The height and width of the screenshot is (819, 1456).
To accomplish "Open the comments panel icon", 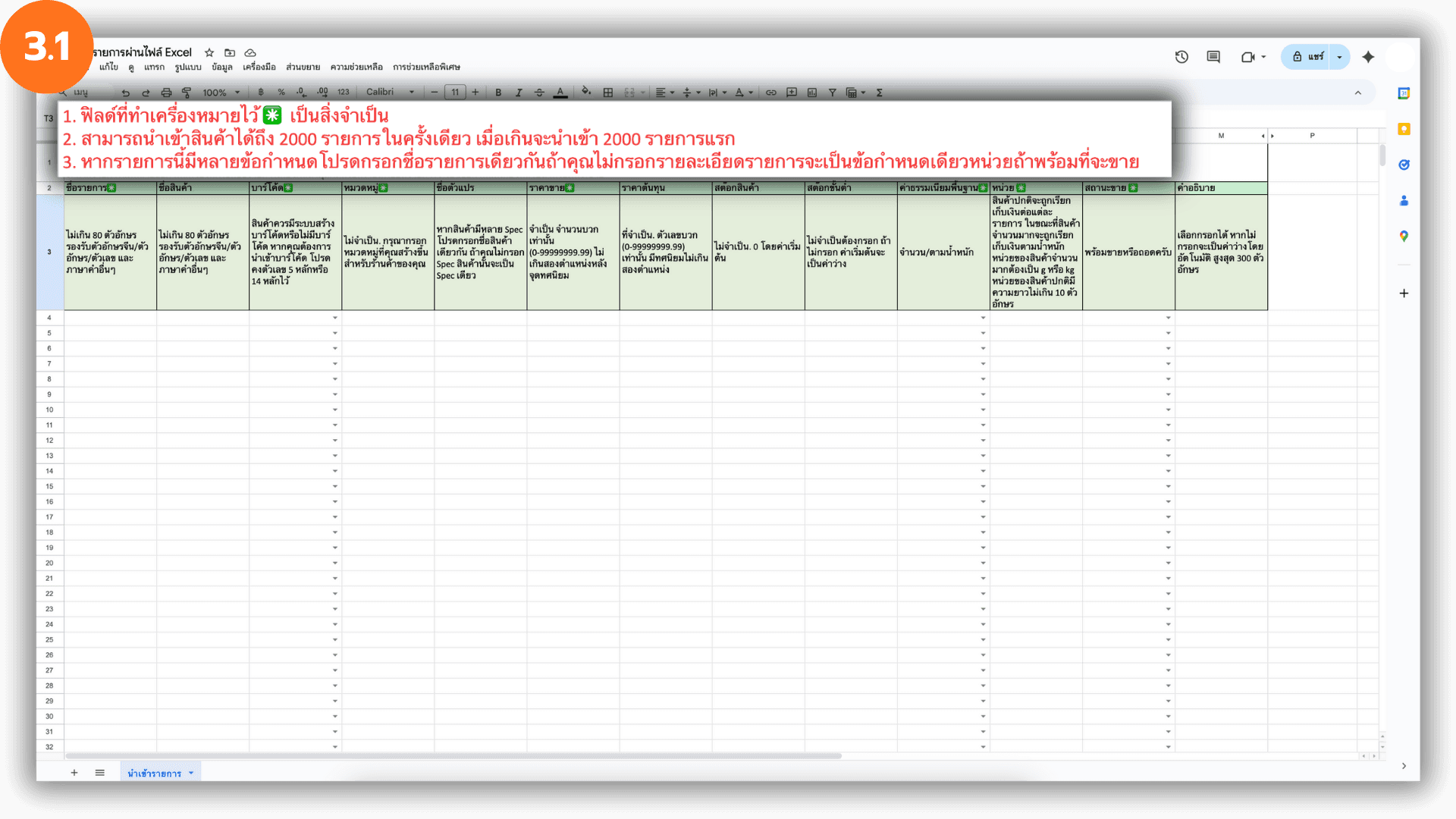I will pos(1213,57).
